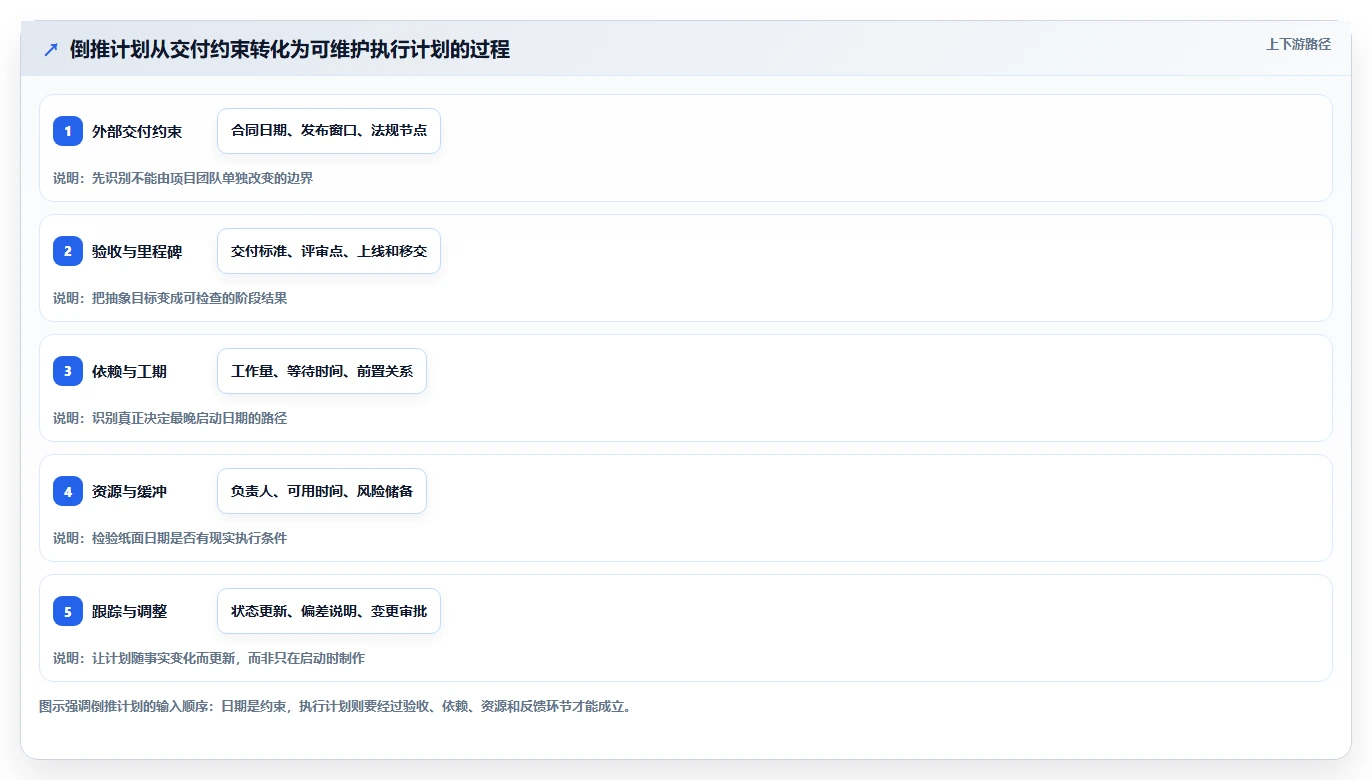This screenshot has width=1372, height=780.
Task: Click the note 检验纸面日期是否有现实执行条件
Action: [x=170, y=538]
